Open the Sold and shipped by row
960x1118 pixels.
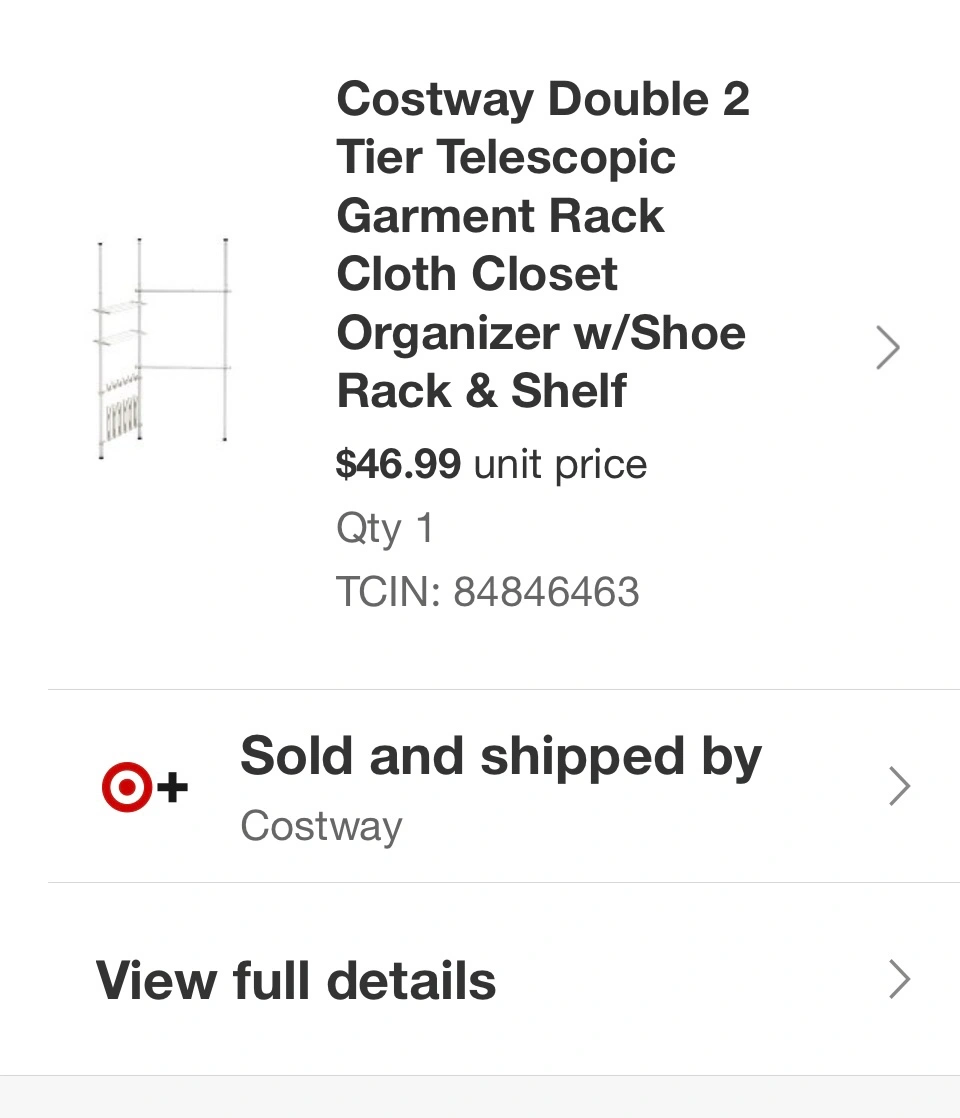point(504,786)
